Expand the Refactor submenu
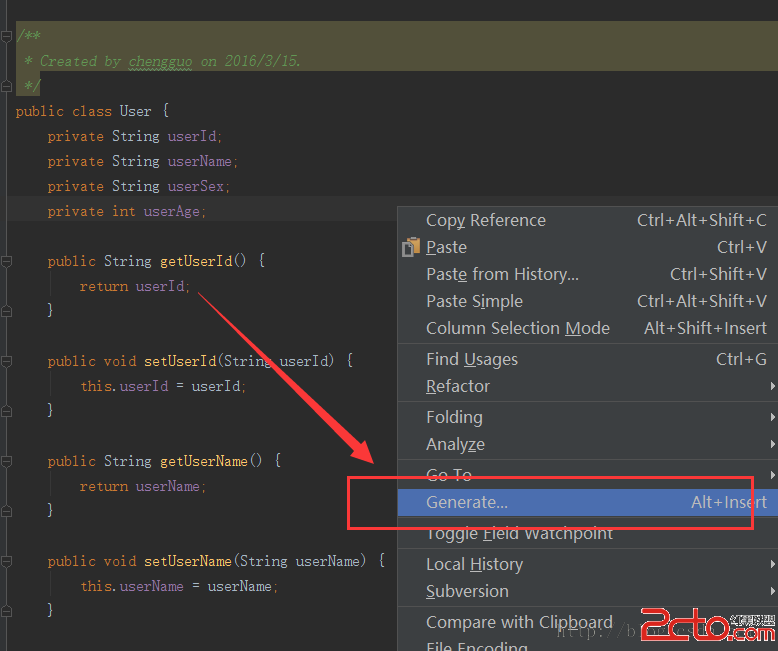 point(458,386)
